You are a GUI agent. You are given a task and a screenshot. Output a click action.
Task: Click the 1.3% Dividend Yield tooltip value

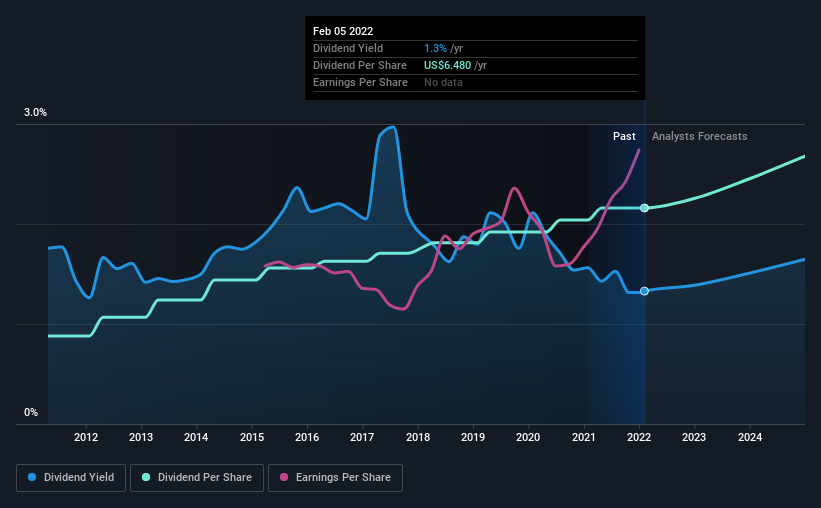[x=435, y=48]
